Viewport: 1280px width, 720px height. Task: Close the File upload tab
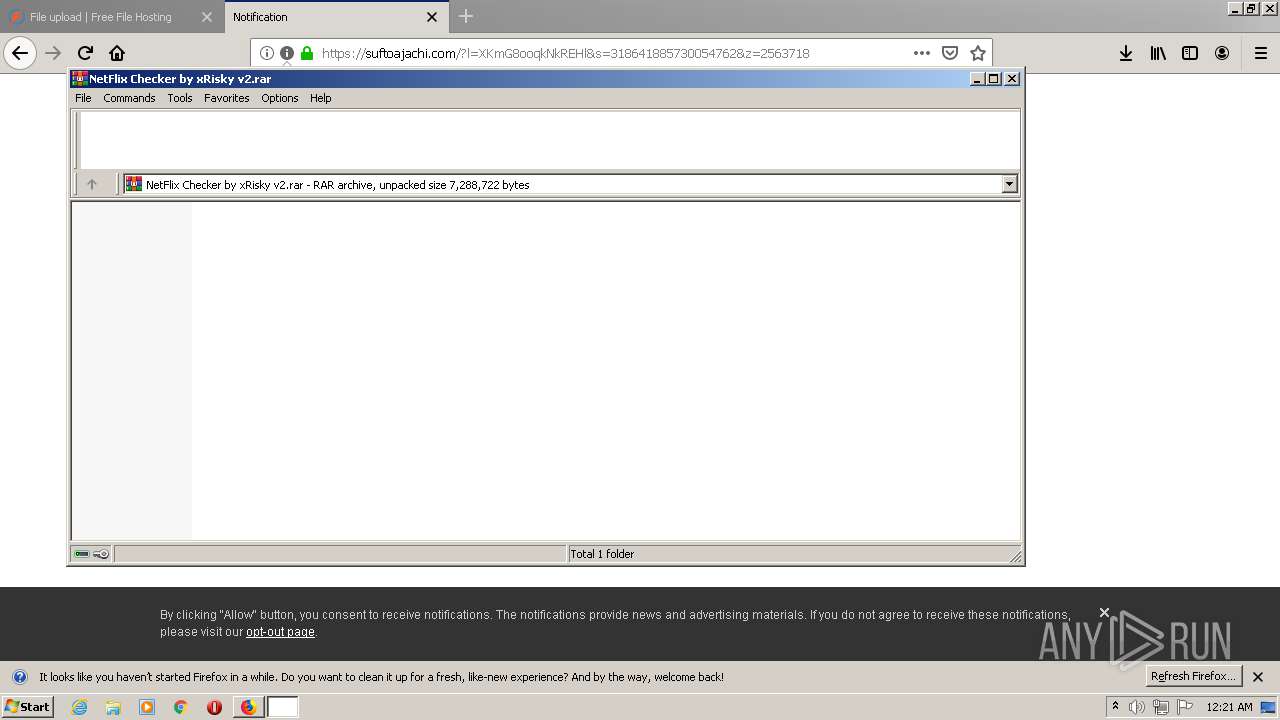click(207, 17)
